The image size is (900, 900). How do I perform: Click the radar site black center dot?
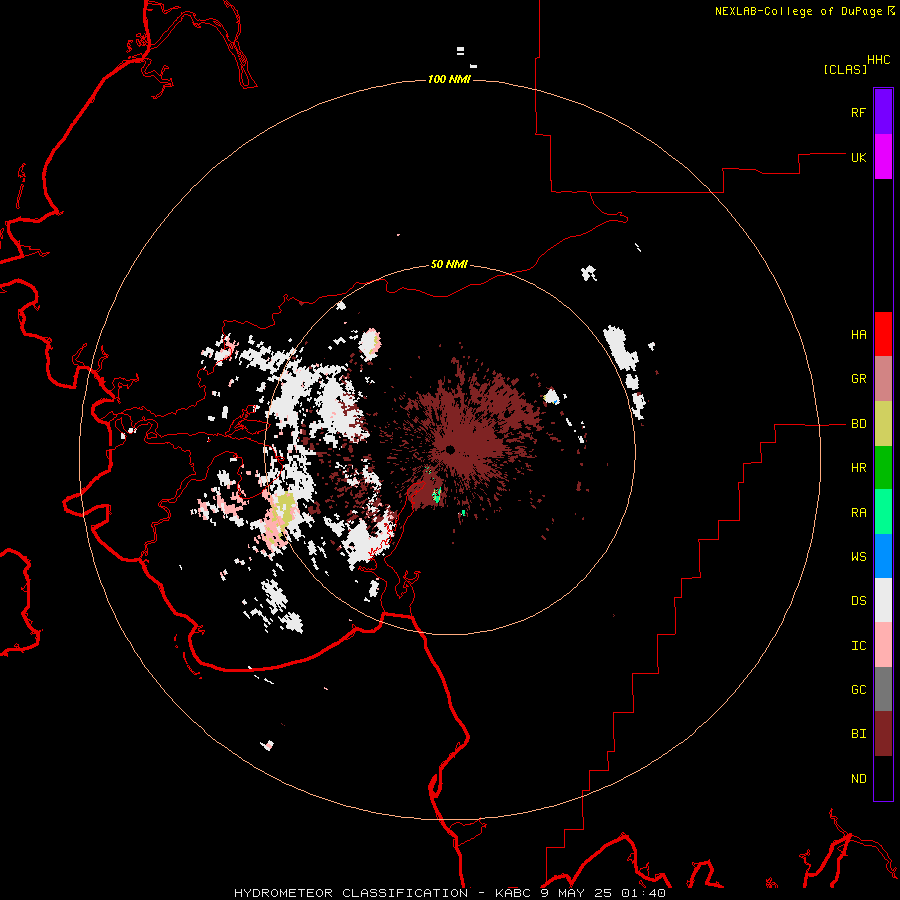tap(450, 449)
